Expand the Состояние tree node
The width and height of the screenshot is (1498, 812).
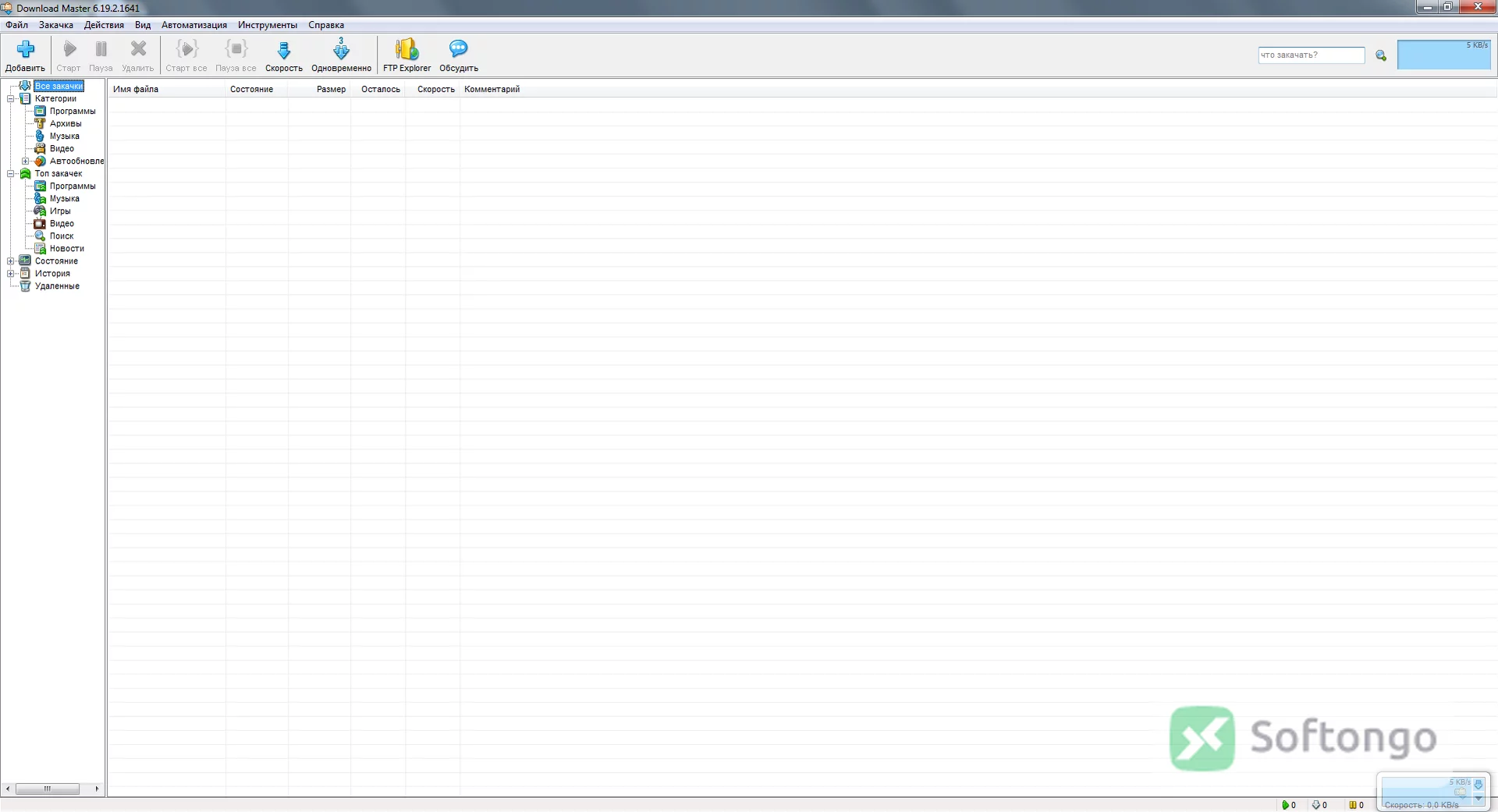pyautogui.click(x=11, y=261)
